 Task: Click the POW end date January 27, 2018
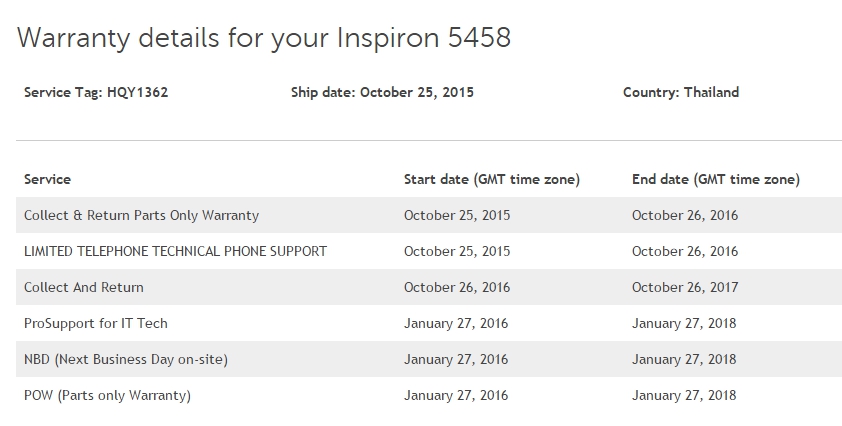point(684,395)
